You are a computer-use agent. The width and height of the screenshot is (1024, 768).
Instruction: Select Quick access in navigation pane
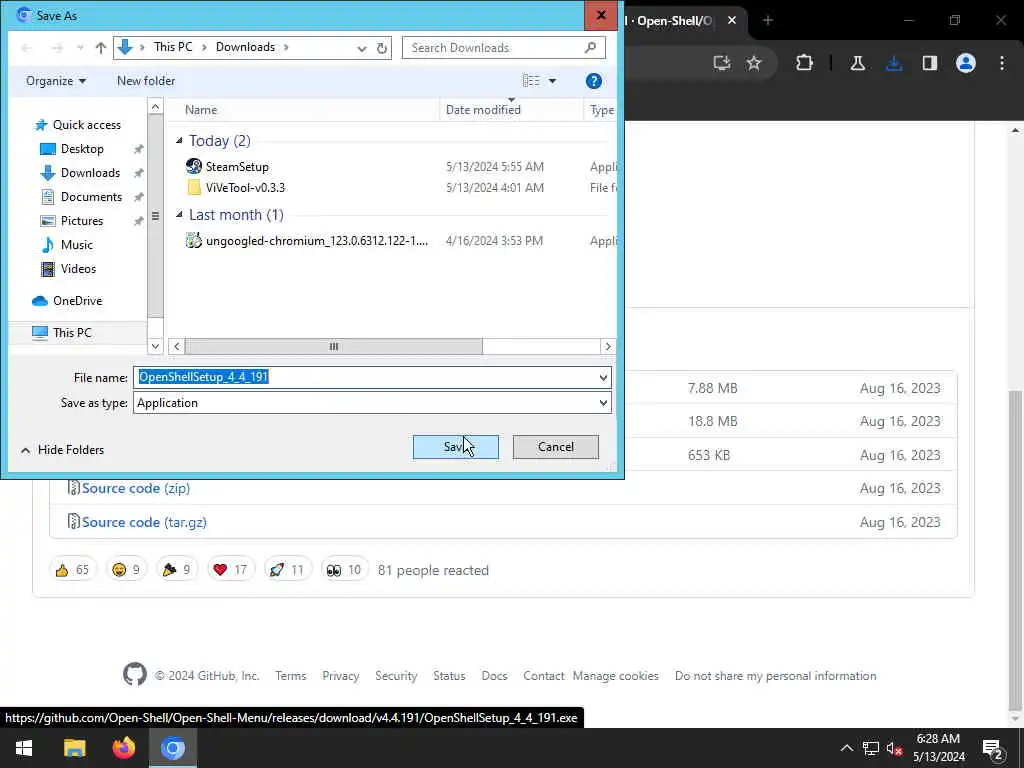point(86,125)
